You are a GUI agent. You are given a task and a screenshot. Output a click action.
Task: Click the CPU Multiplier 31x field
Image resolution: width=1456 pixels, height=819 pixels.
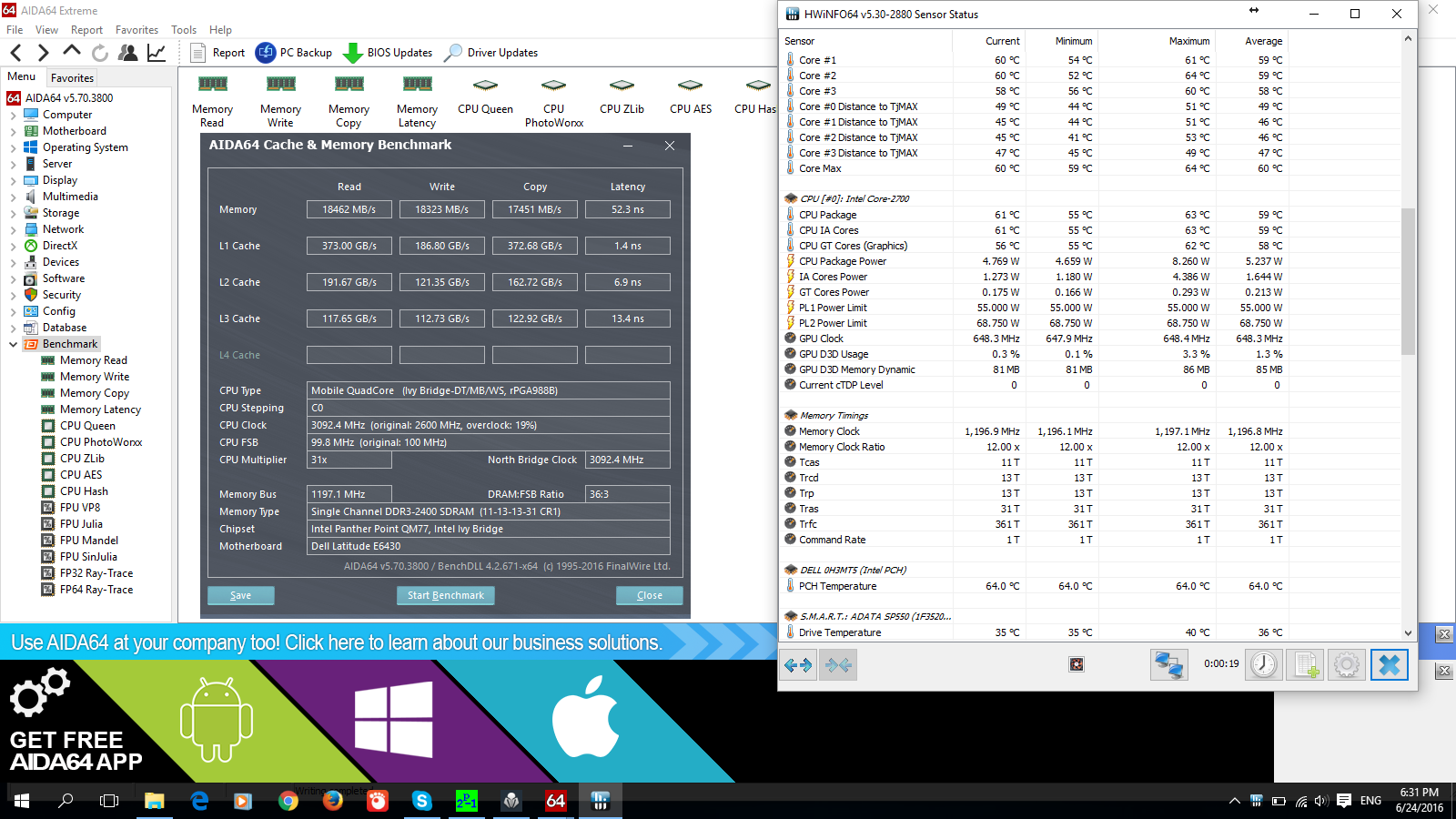pos(349,460)
